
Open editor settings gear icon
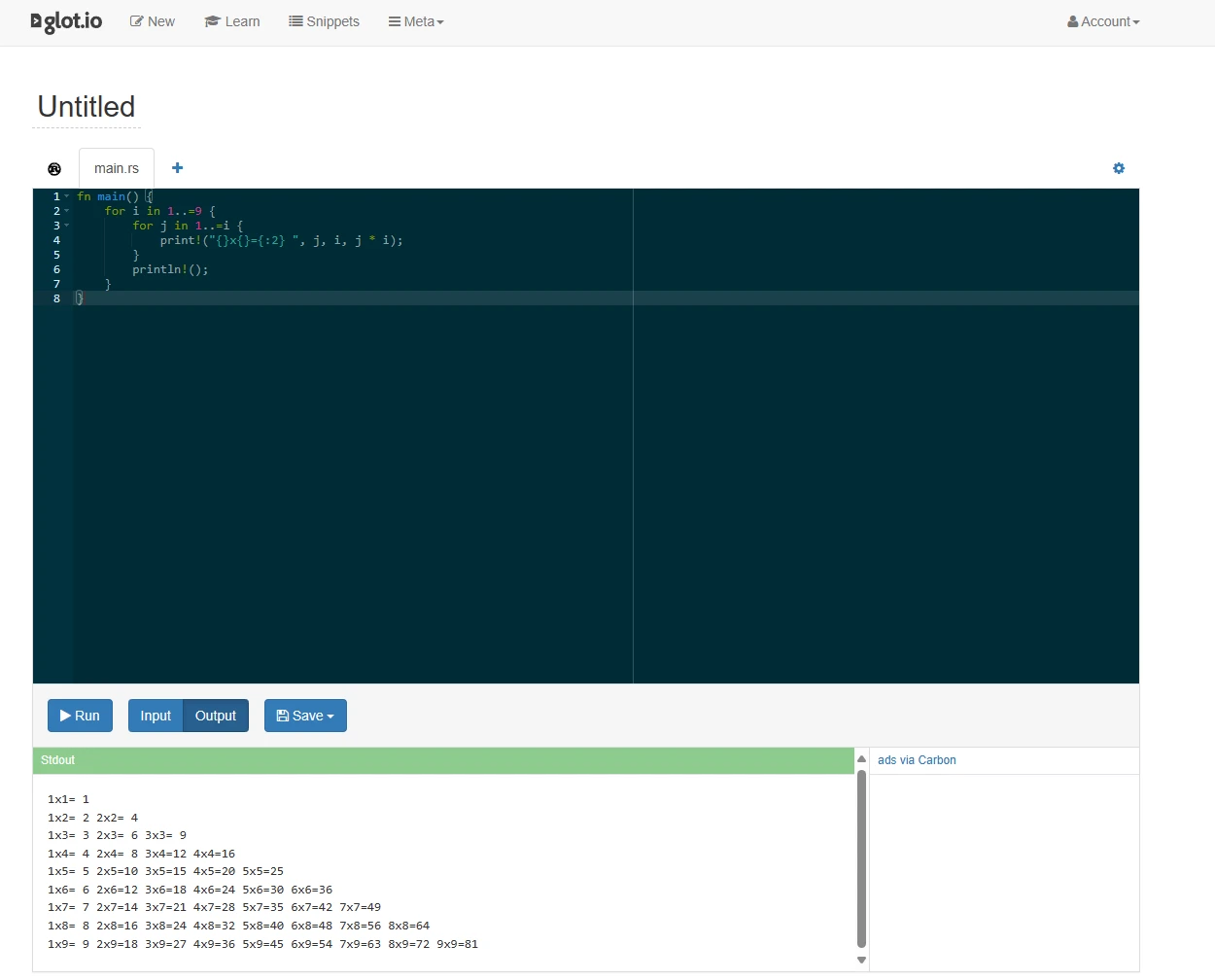pyautogui.click(x=1119, y=168)
